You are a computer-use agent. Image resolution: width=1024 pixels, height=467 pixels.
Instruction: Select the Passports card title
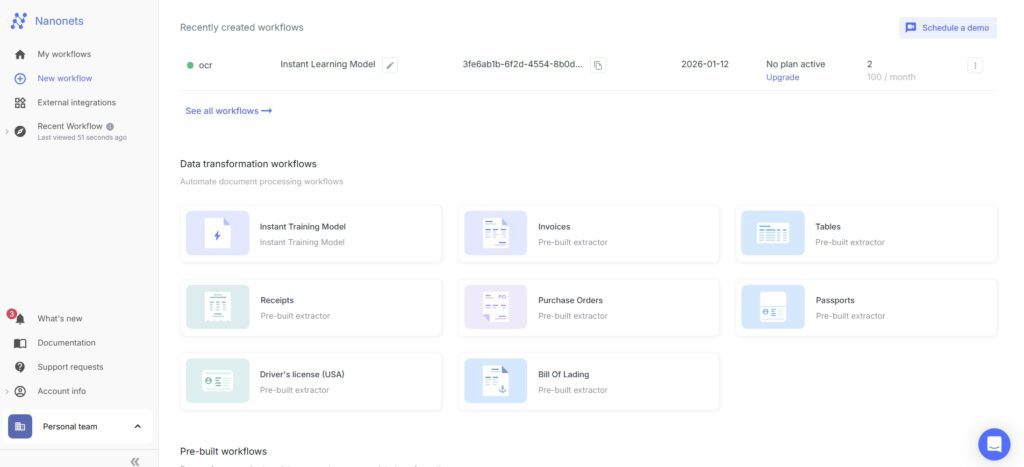pyautogui.click(x=835, y=300)
